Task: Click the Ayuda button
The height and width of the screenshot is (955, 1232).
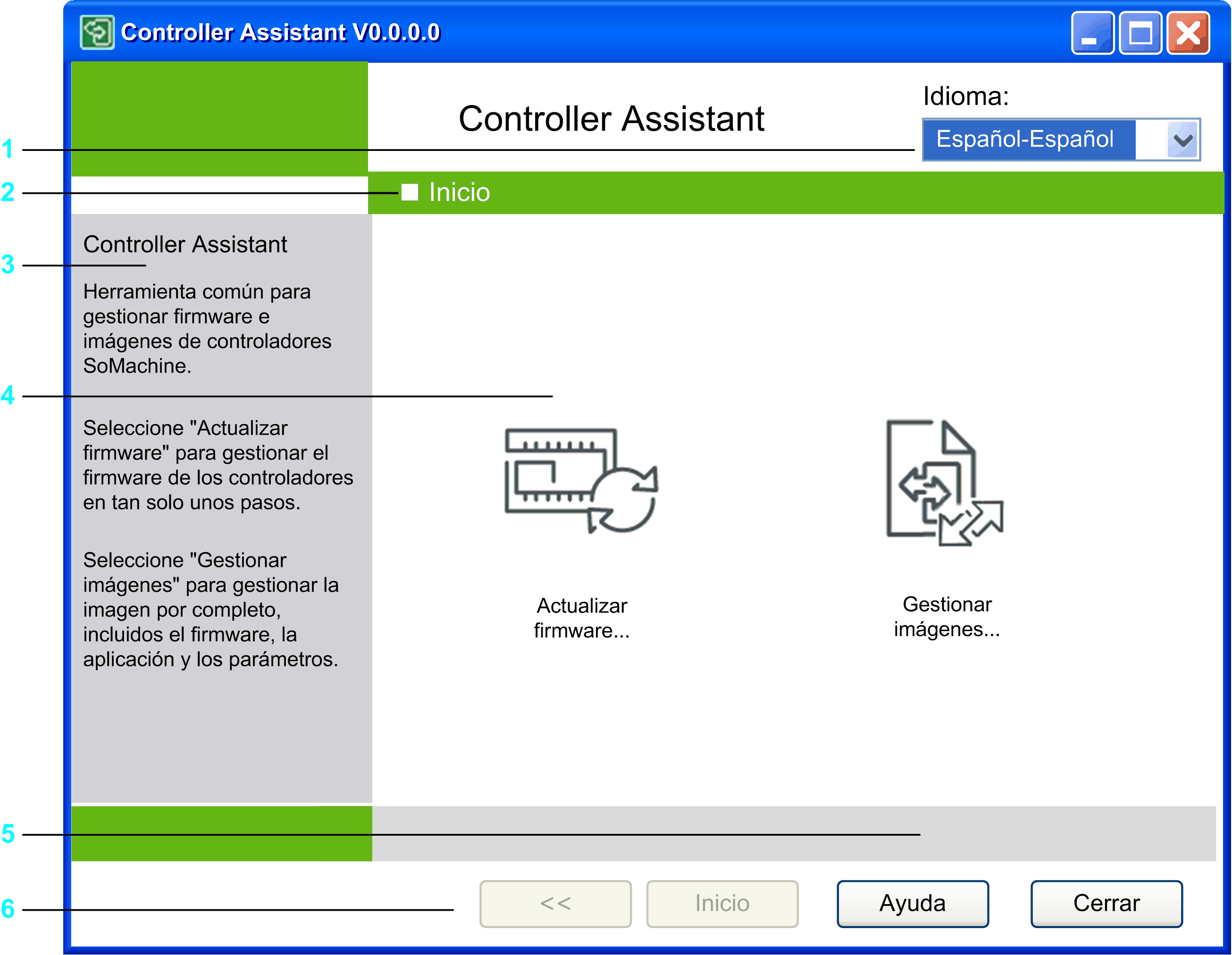Action: click(912, 903)
